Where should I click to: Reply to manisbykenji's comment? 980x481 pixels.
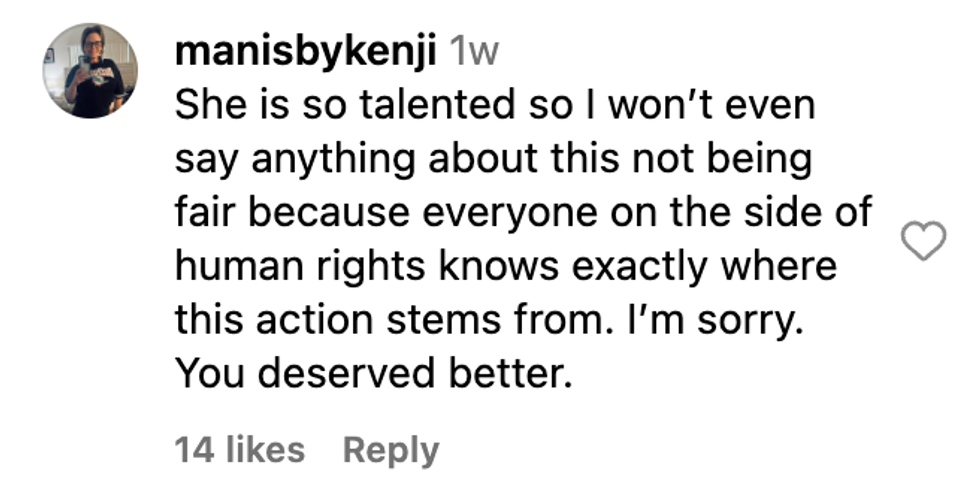(x=391, y=449)
